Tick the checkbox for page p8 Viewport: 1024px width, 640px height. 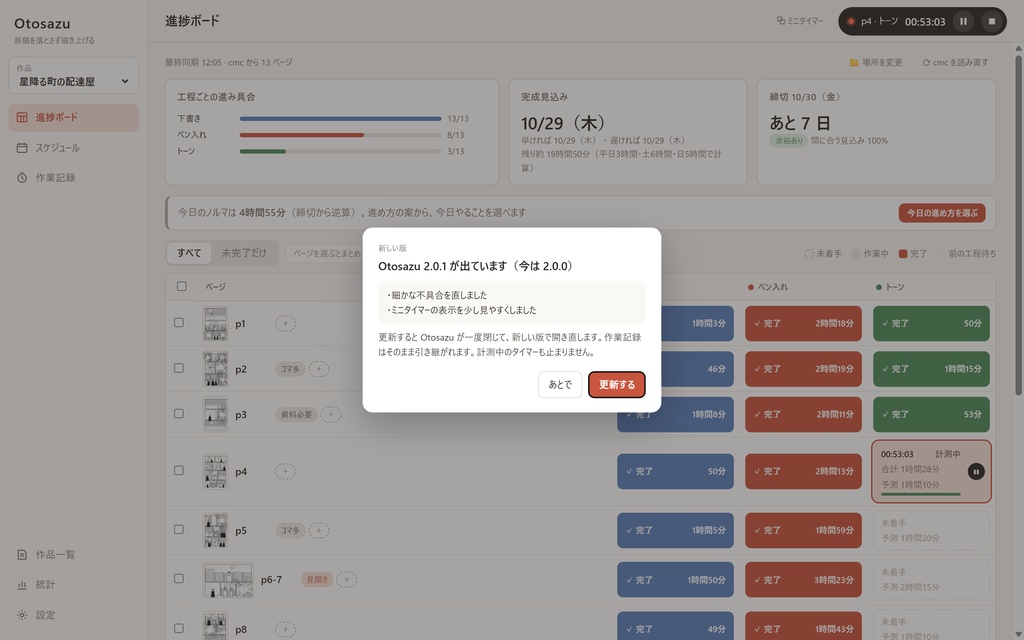coord(179,628)
